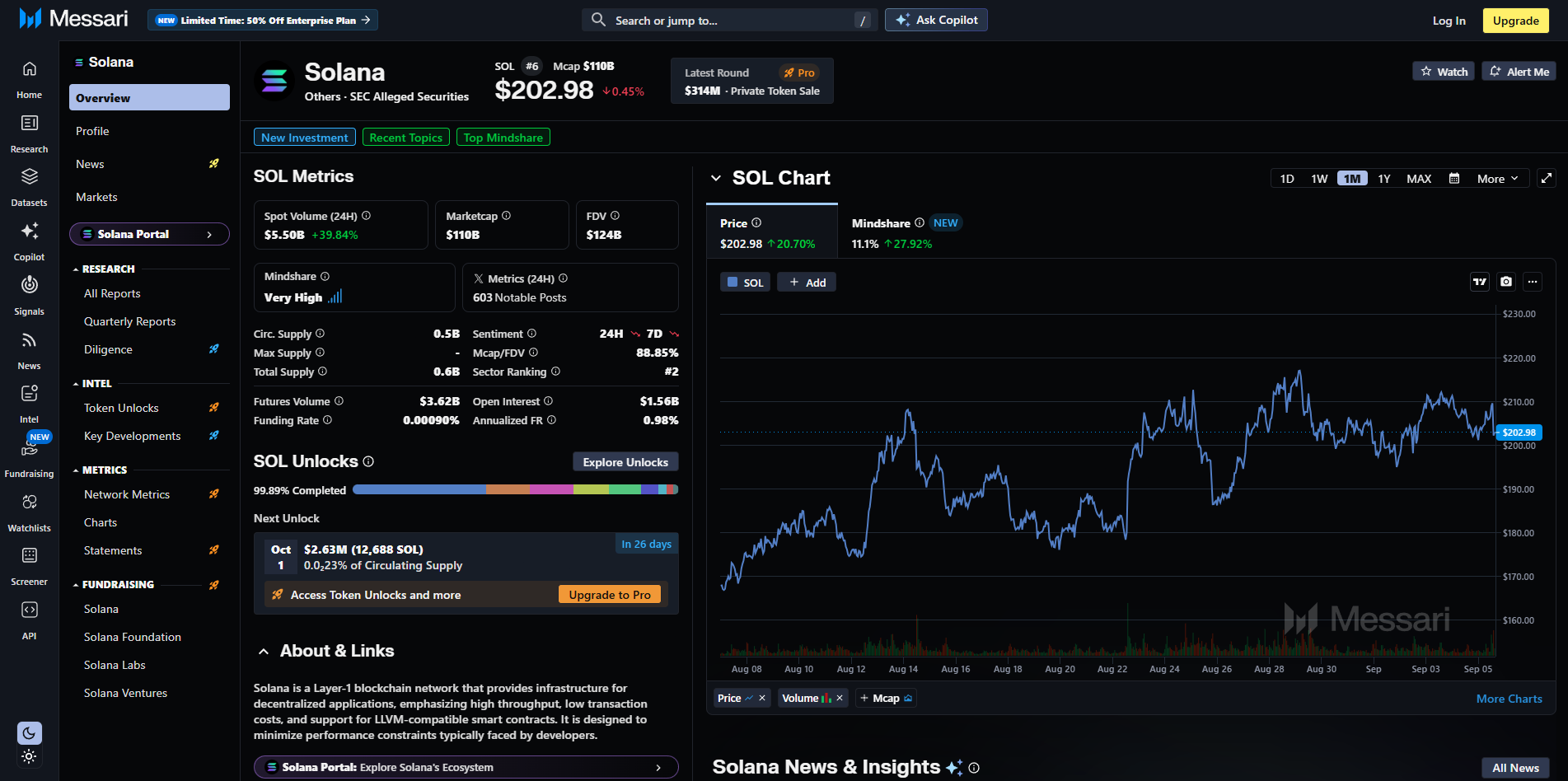Viewport: 1568px width, 781px height.
Task: Switch to light mode sun toggle
Action: [29, 756]
